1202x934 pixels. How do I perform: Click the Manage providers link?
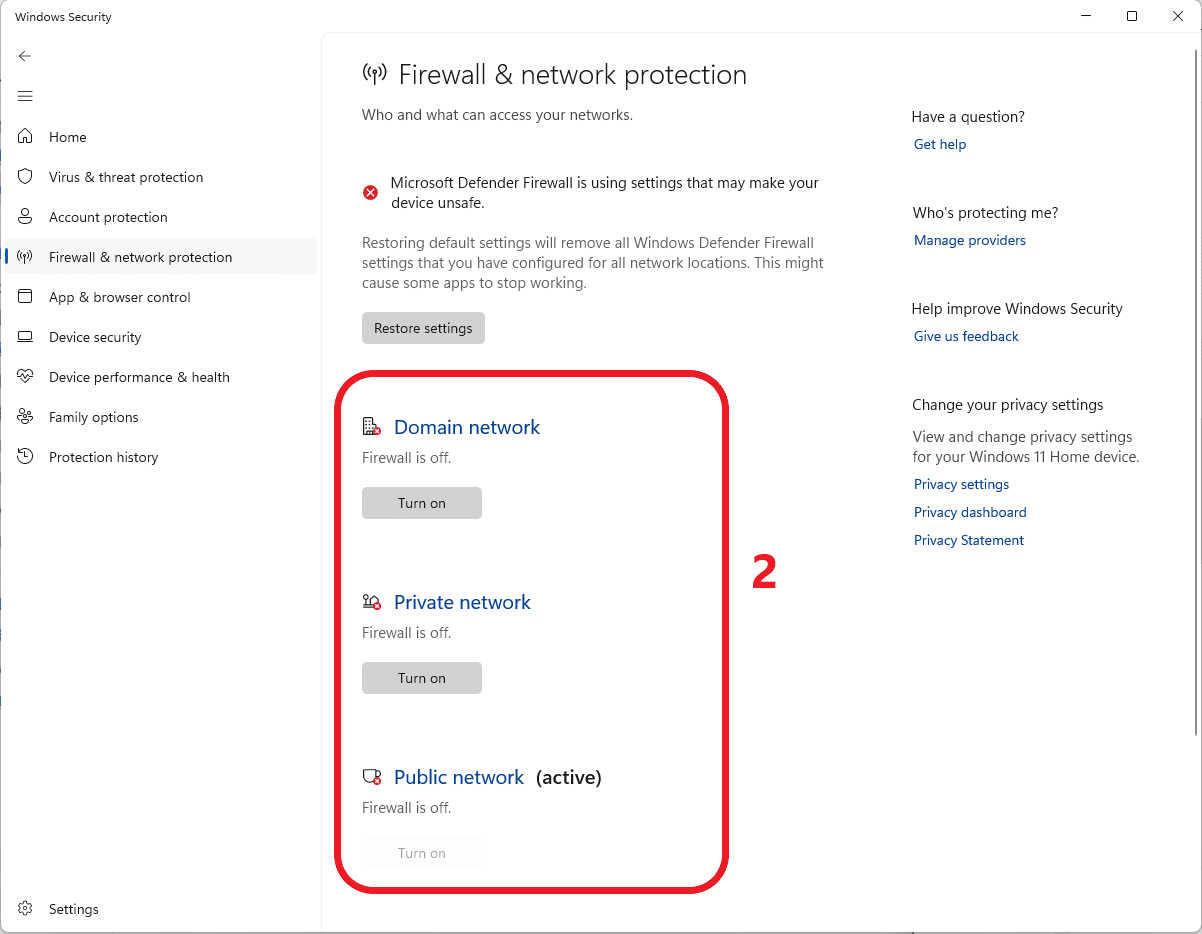[x=970, y=240]
